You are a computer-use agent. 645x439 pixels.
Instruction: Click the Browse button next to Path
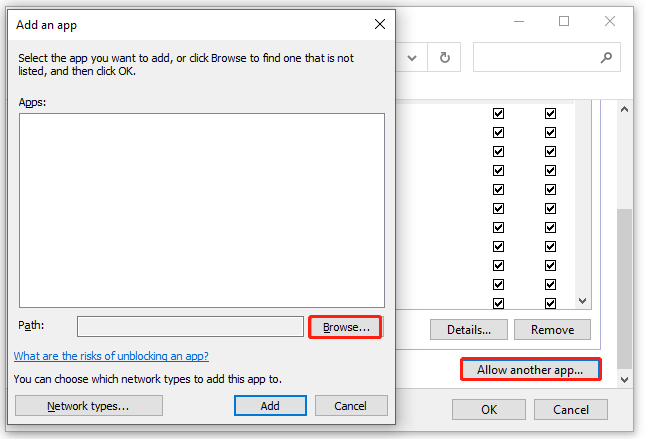[345, 327]
